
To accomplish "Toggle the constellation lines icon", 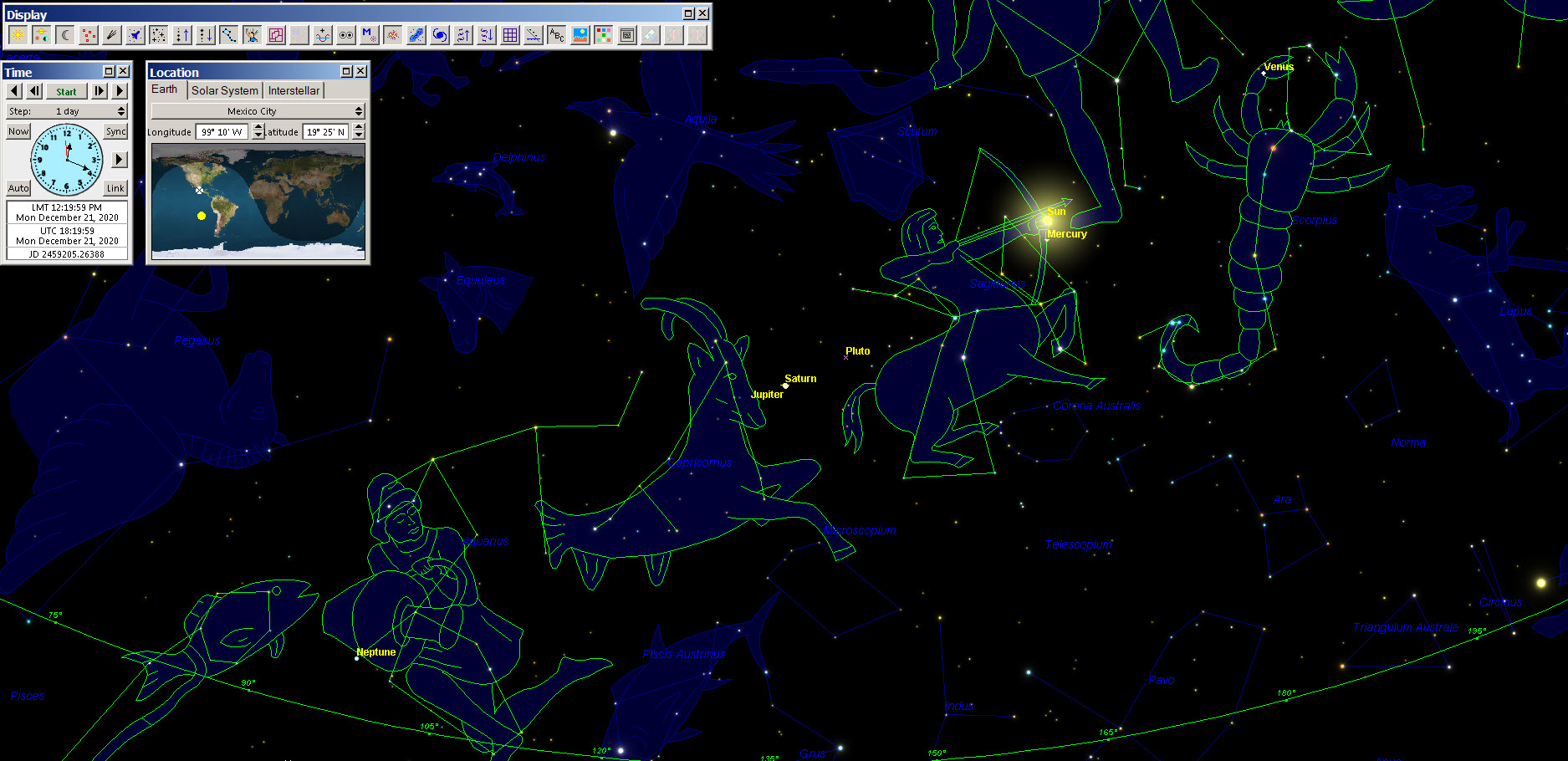I will click(x=228, y=35).
